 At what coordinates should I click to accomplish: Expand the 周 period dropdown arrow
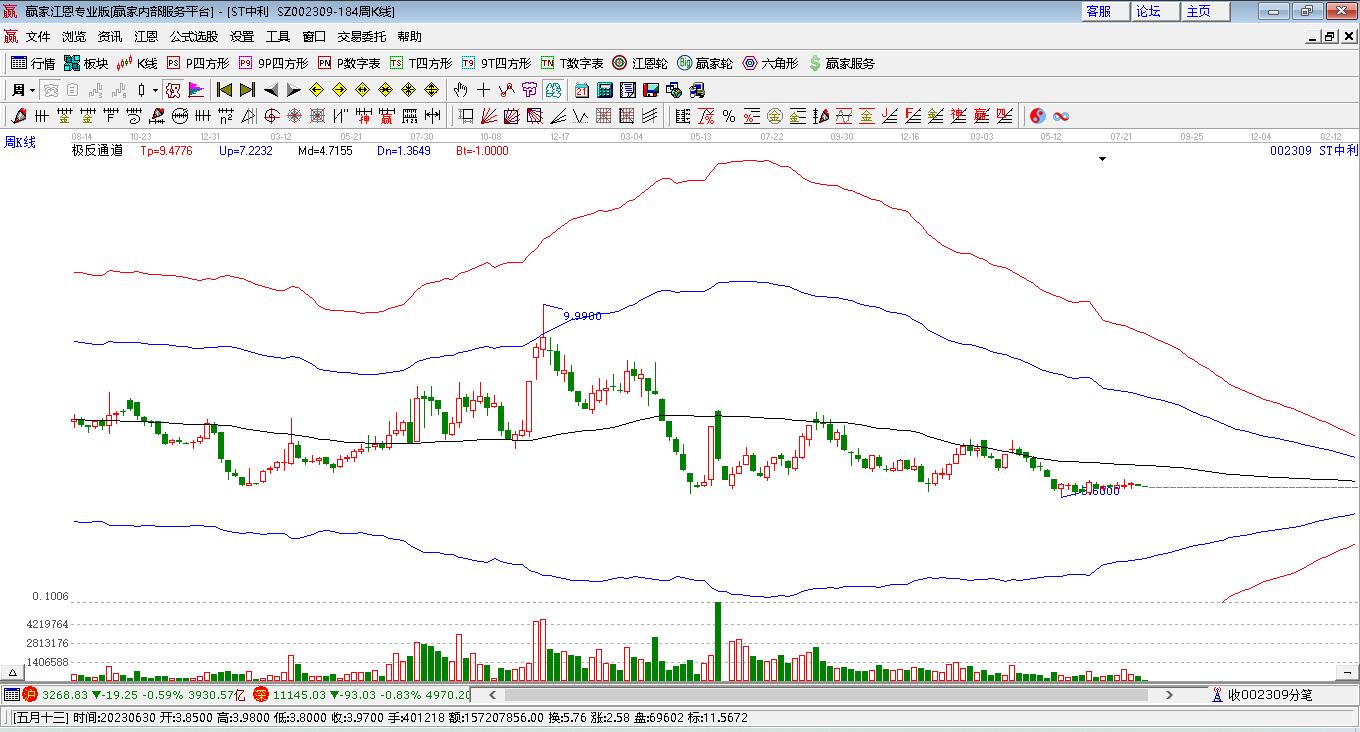point(32,90)
